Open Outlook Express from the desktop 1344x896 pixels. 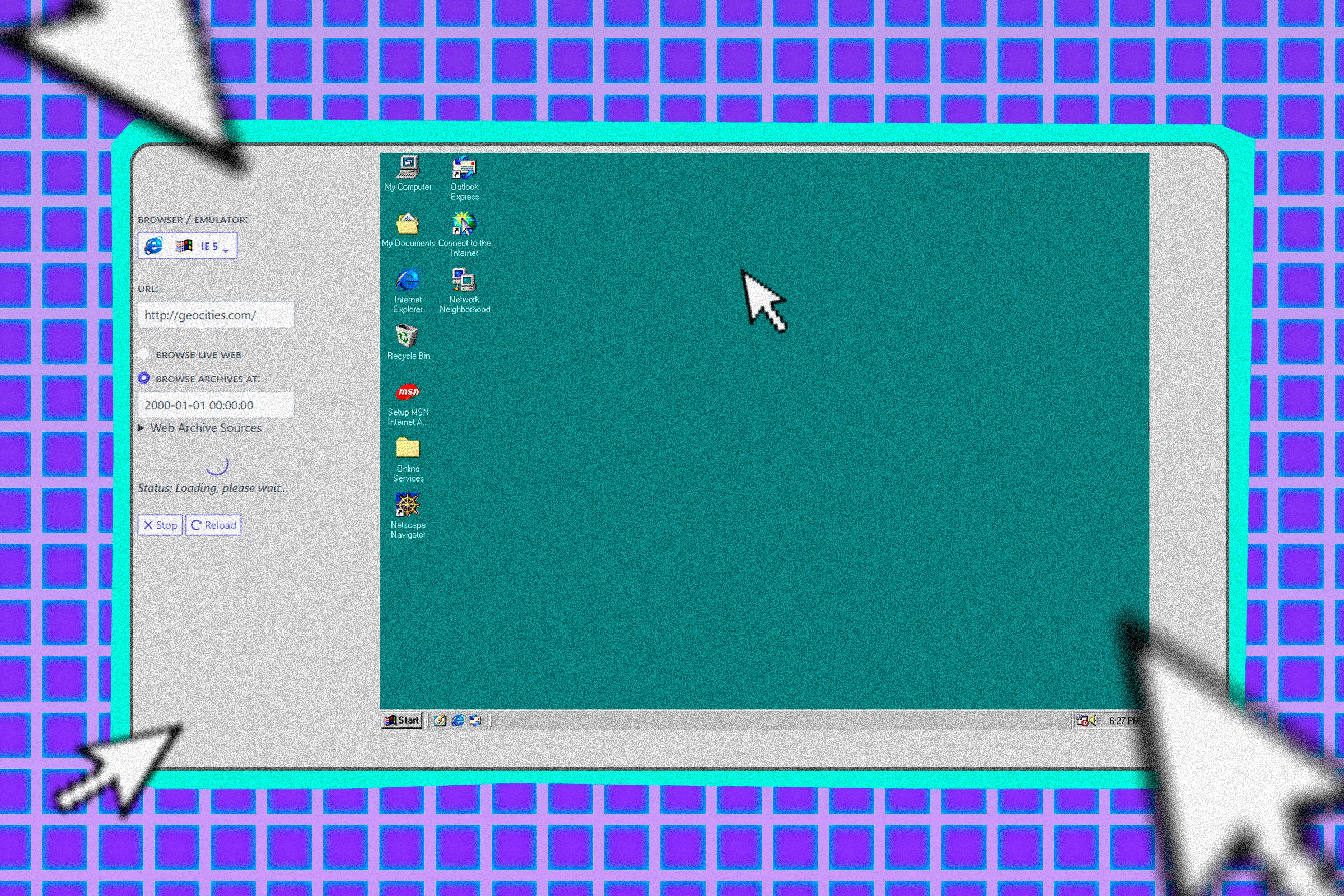point(464,169)
